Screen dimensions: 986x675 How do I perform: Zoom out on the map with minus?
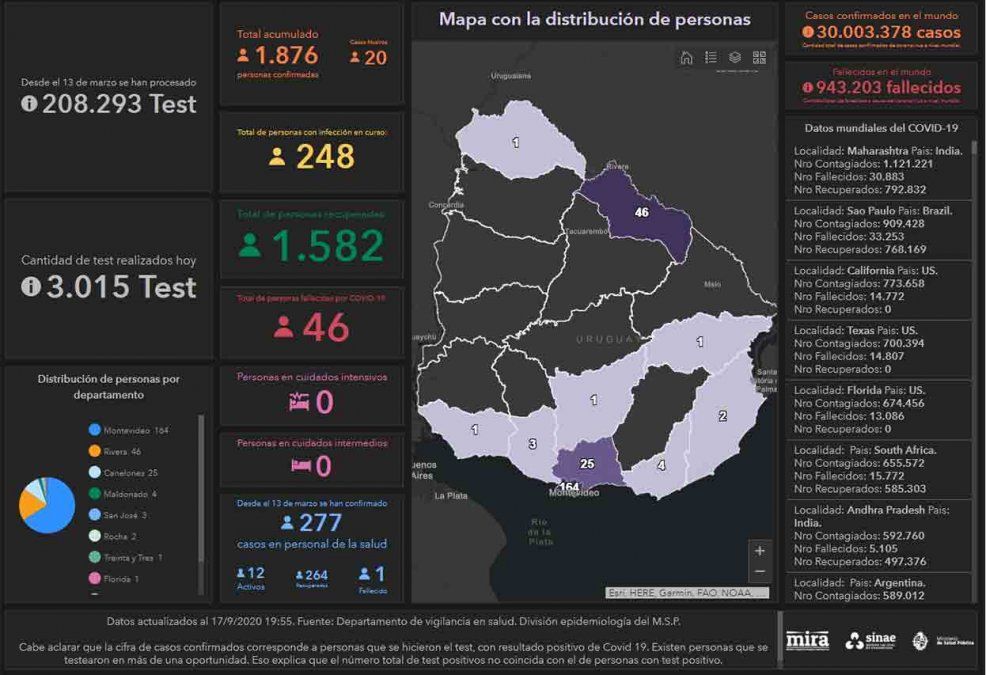coord(760,571)
